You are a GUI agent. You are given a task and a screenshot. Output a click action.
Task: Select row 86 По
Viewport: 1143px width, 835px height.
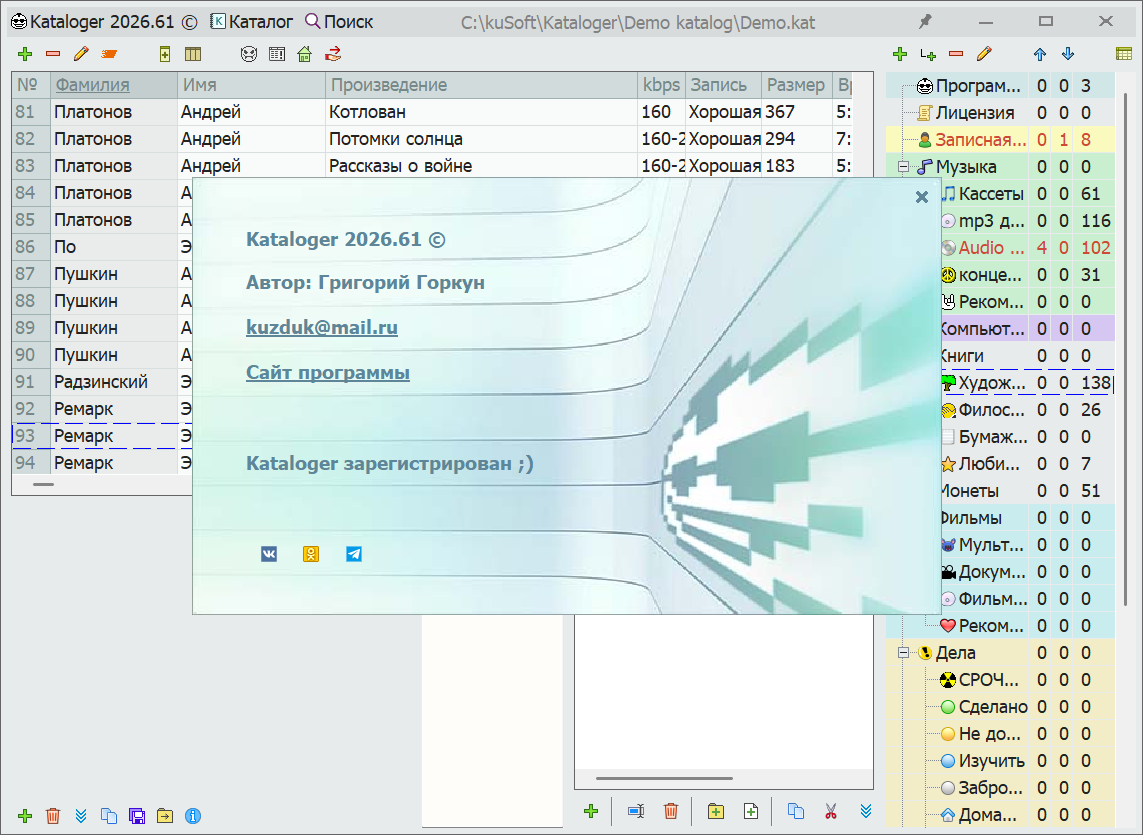[x=102, y=247]
